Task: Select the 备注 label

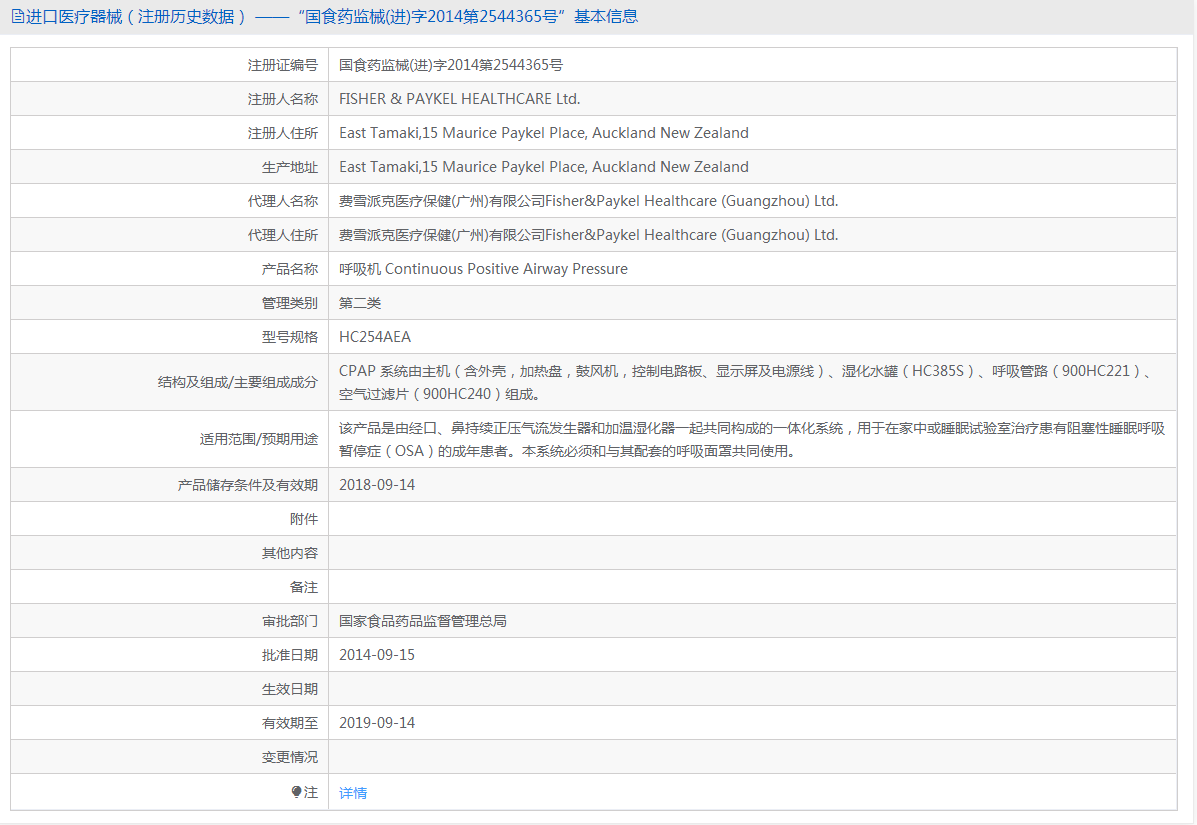Action: (x=304, y=587)
